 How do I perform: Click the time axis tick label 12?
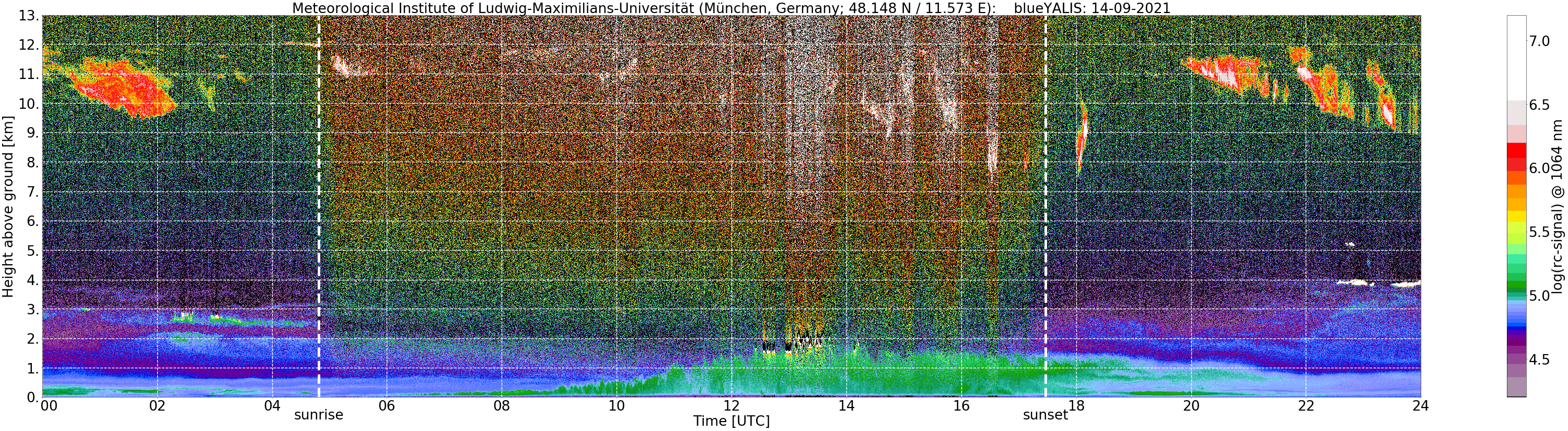click(x=731, y=406)
